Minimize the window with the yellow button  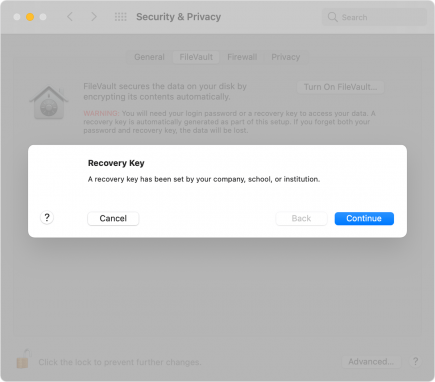pos(30,17)
